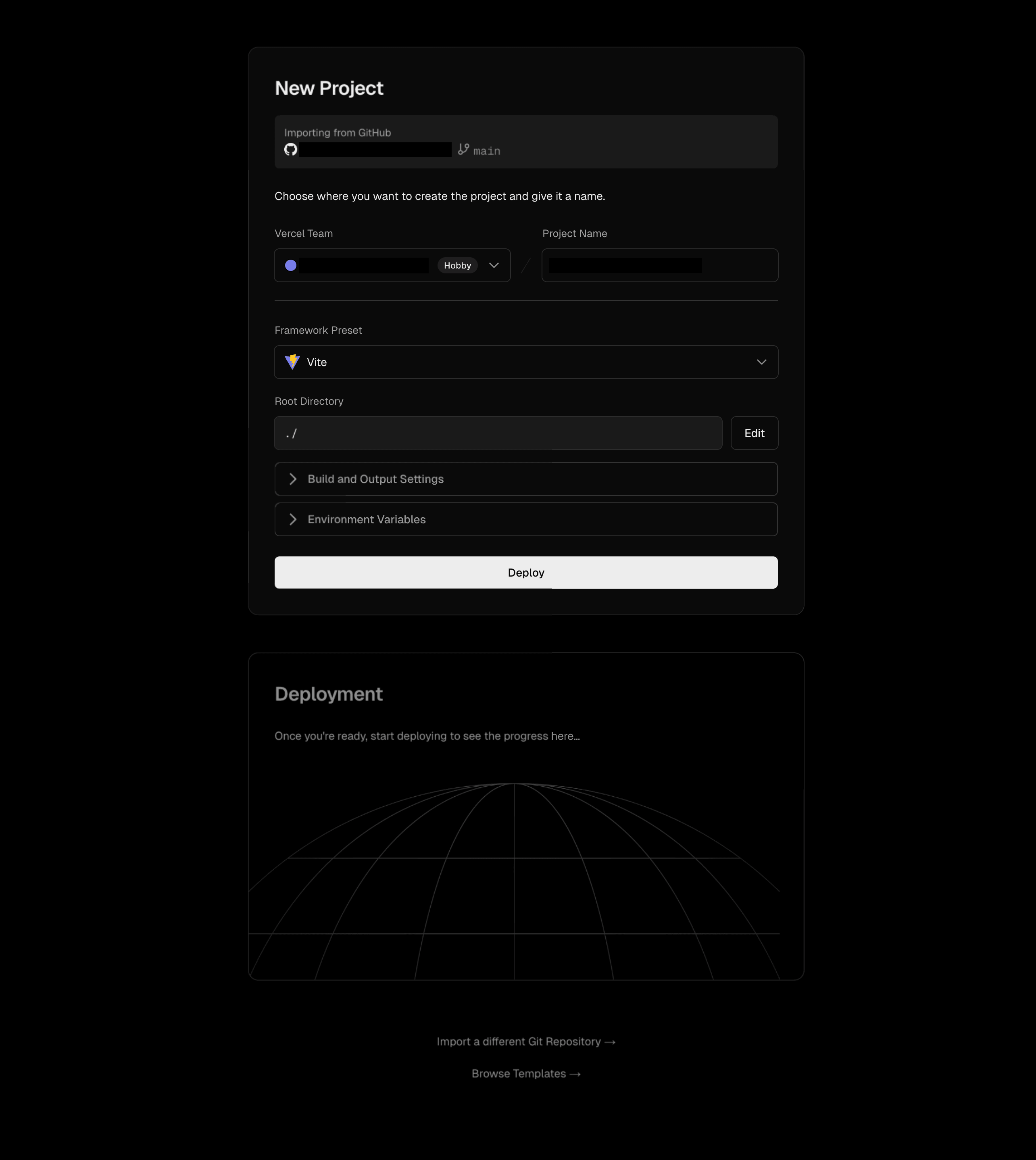Click the purple team avatar circle
Viewport: 1036px width, 1160px height.
(290, 265)
